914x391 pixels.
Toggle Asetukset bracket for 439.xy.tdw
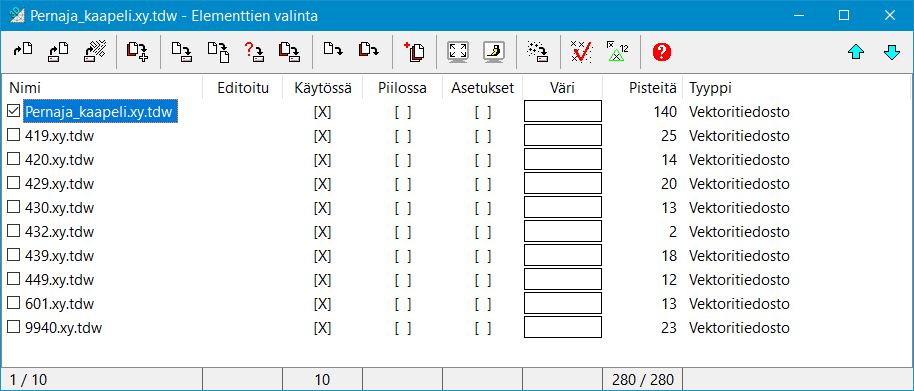point(483,256)
